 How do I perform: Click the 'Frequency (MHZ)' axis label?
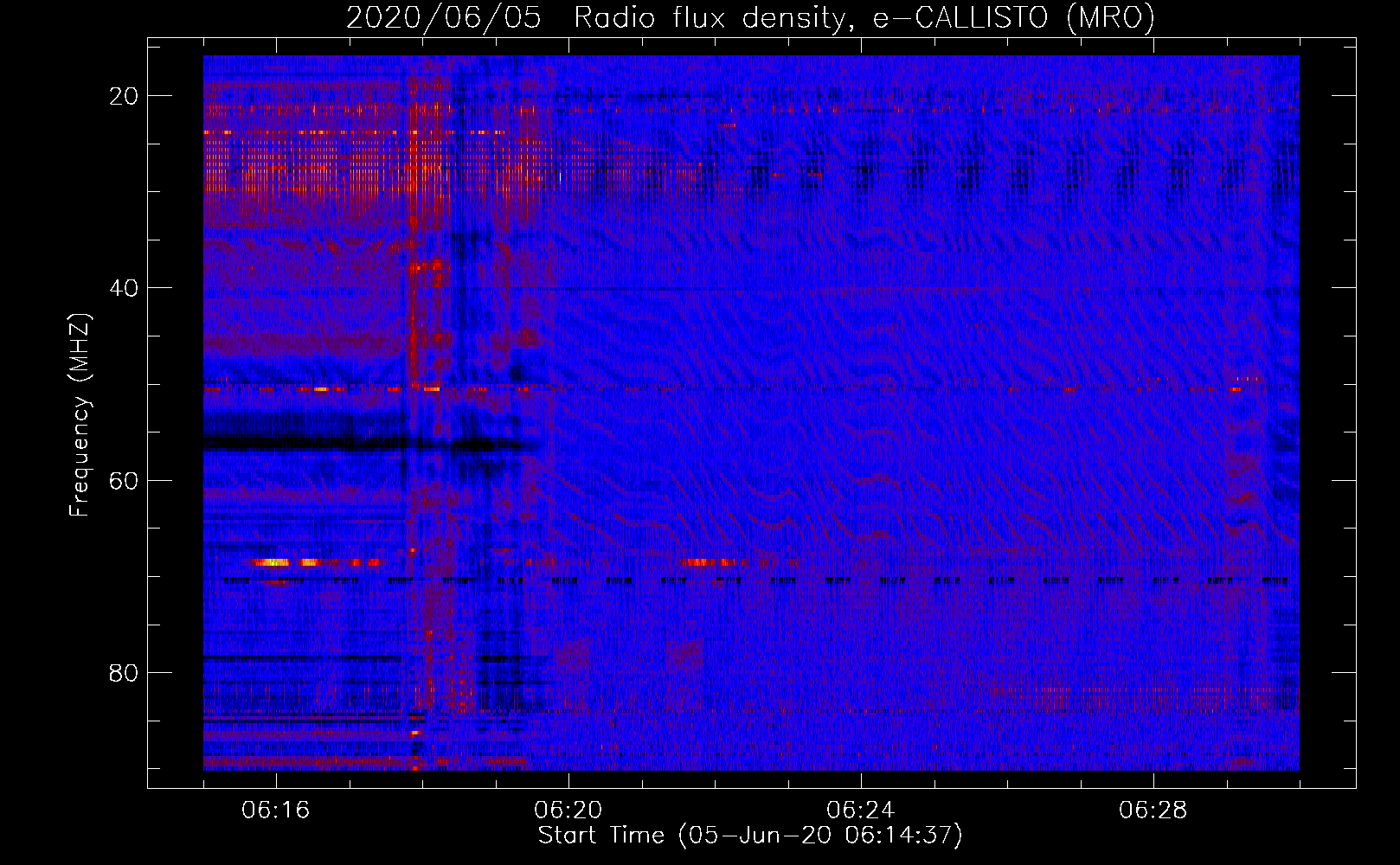(80, 414)
